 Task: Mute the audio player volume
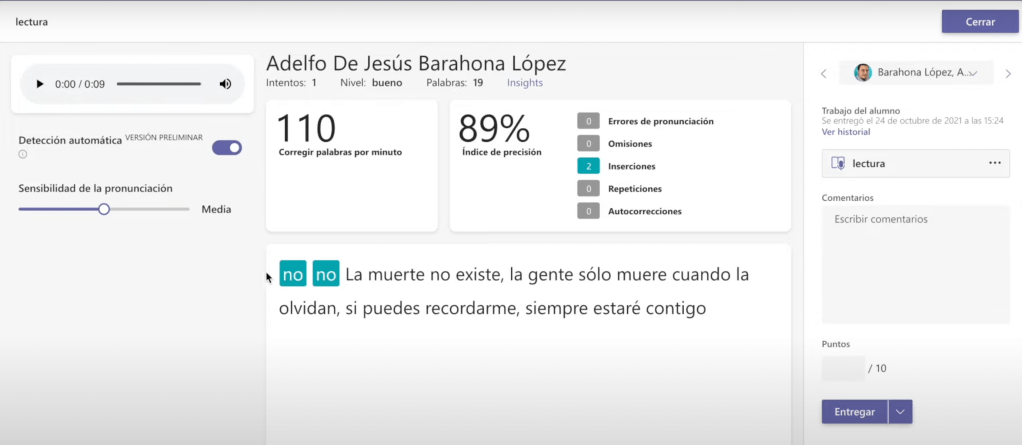(x=225, y=84)
